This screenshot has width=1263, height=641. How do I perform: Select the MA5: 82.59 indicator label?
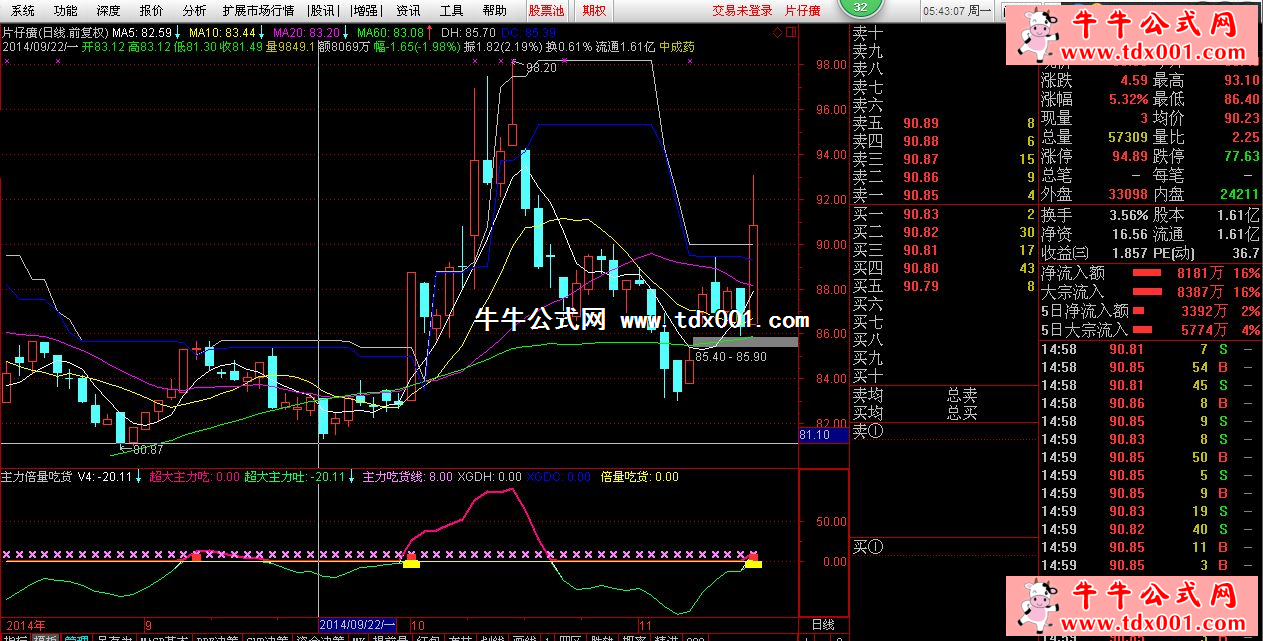(143, 32)
